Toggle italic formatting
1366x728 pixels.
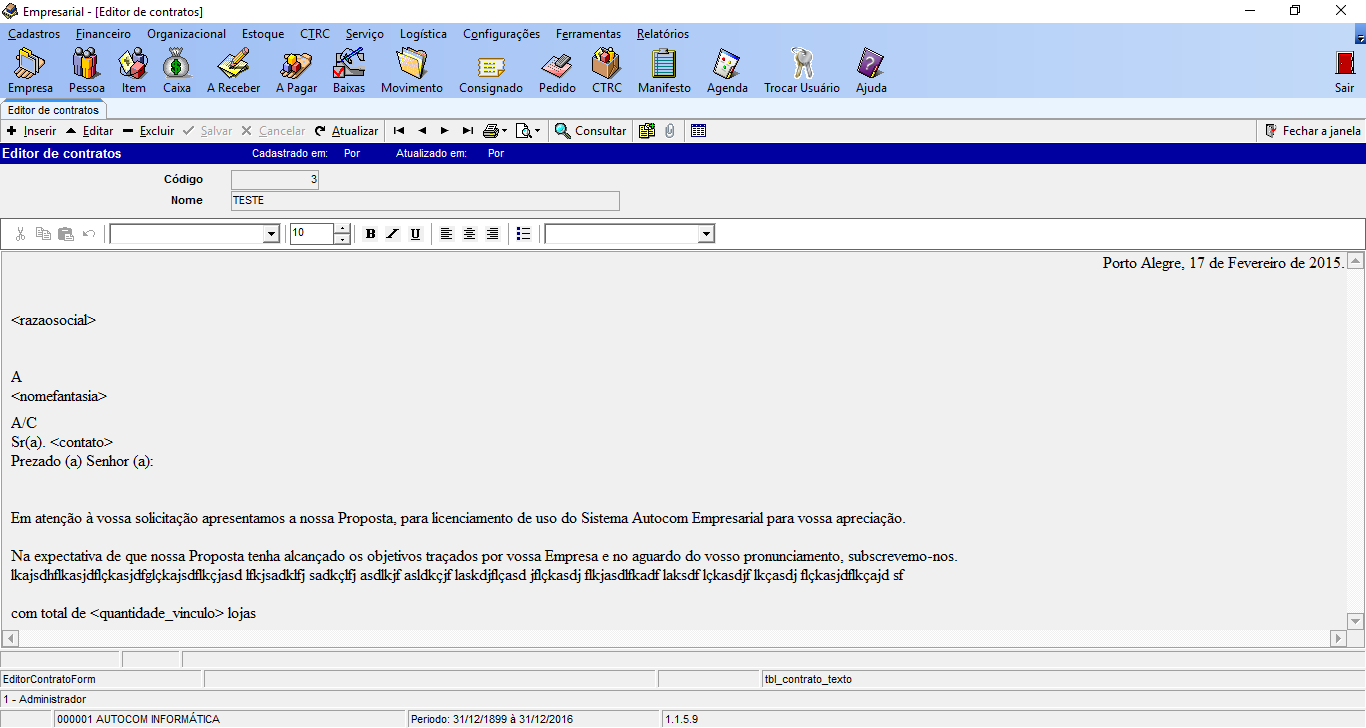point(393,234)
